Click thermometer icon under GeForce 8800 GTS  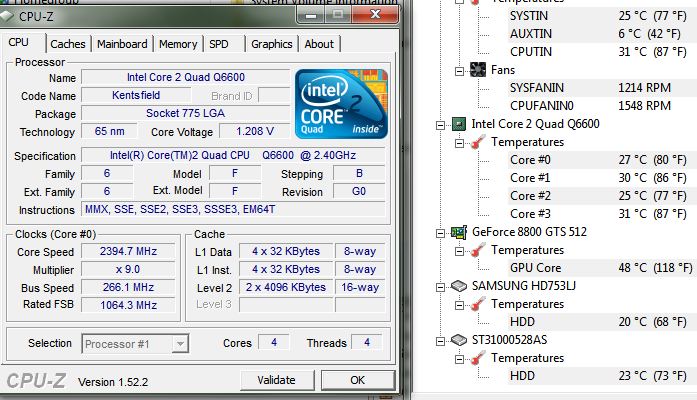478,250
